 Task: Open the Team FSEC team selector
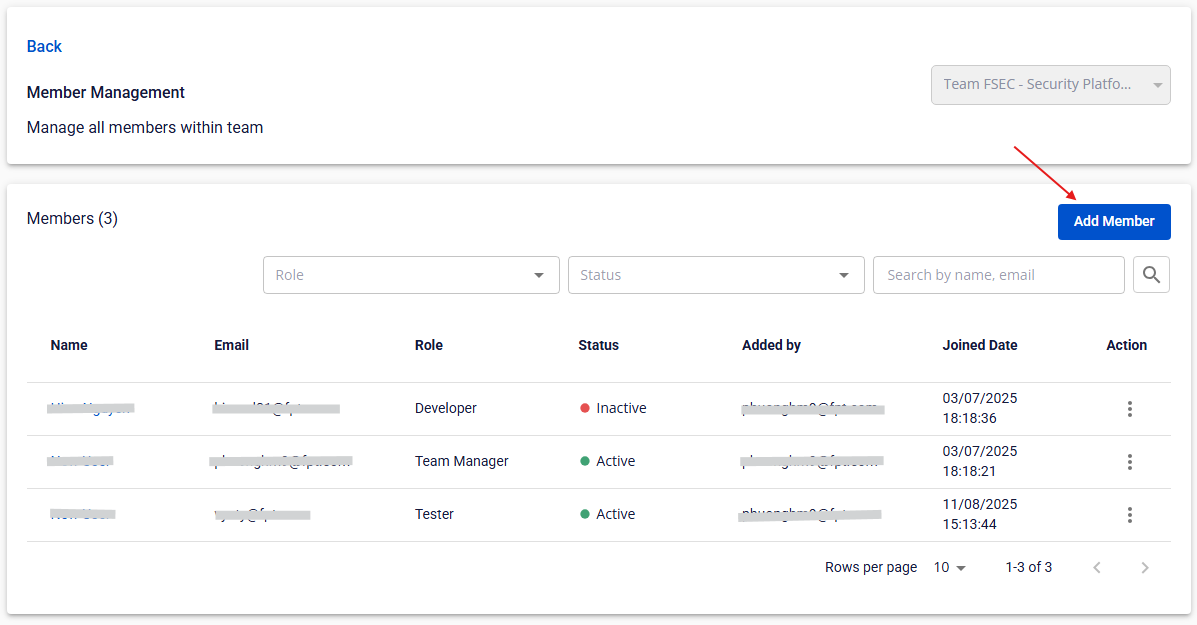(1050, 85)
